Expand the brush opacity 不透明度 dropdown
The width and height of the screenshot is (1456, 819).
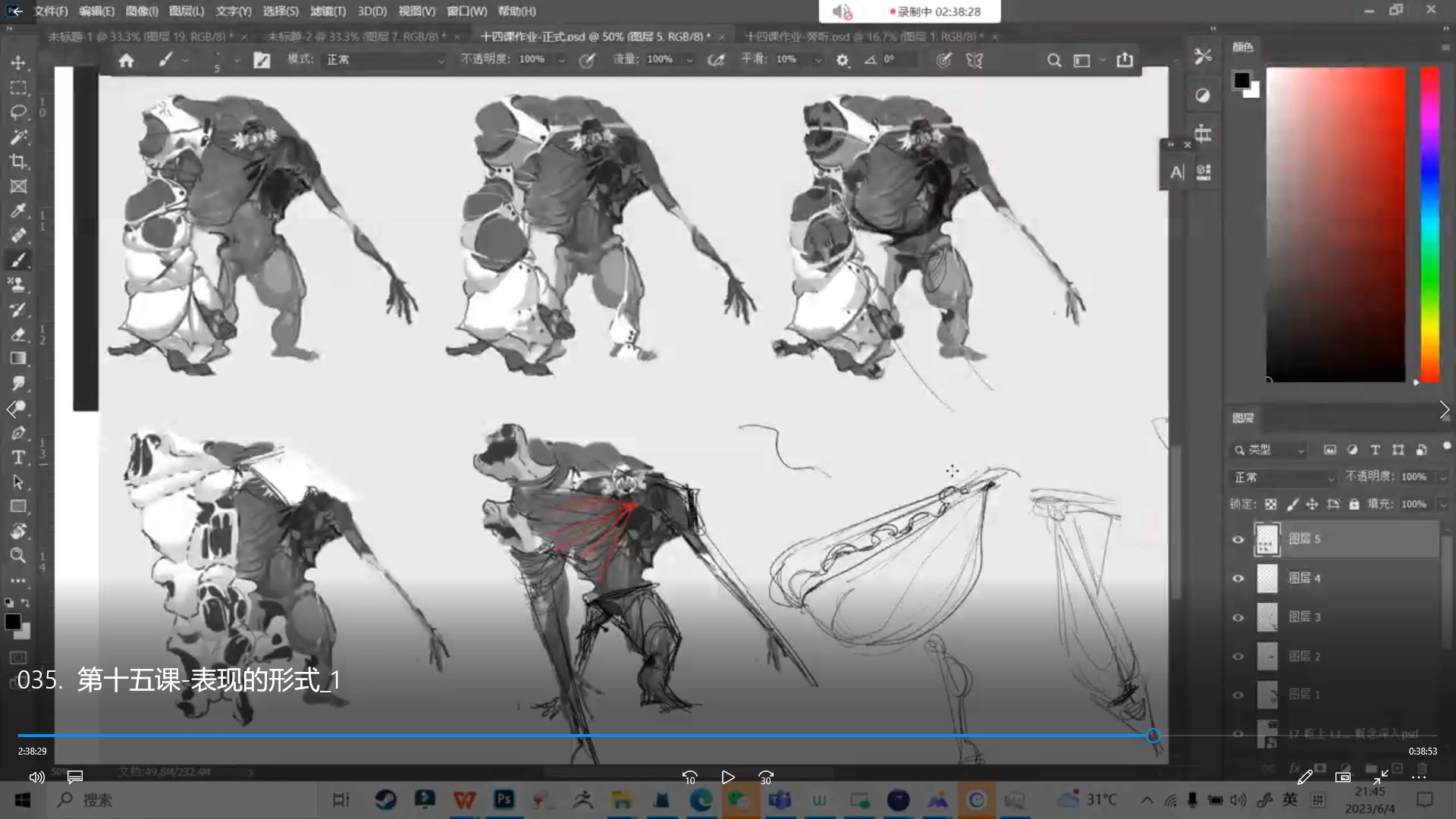561,60
